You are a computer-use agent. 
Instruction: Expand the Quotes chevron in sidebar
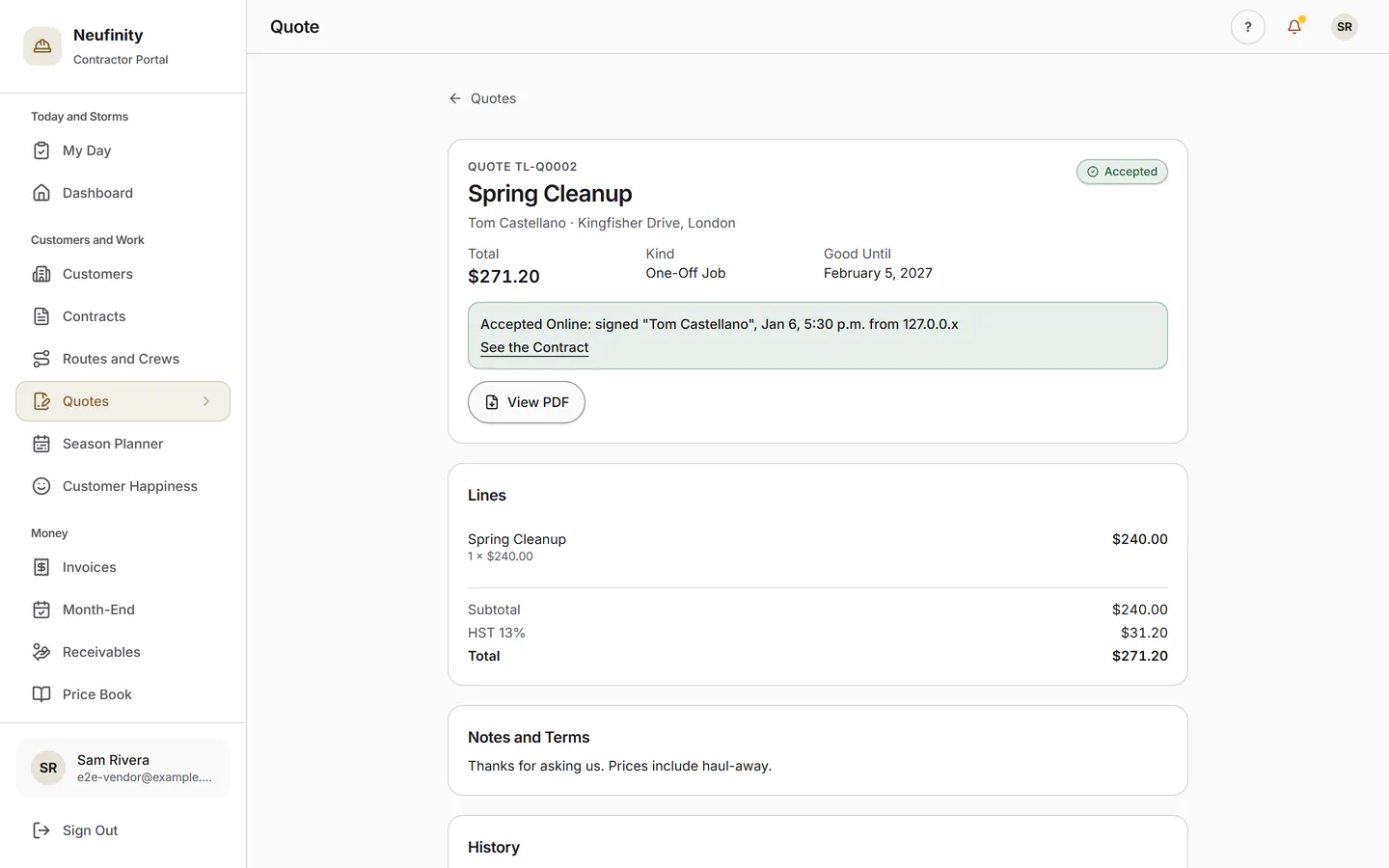(206, 401)
